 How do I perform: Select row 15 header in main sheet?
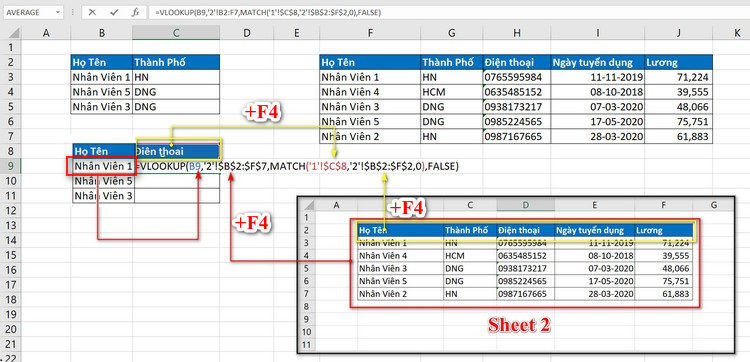tap(11, 255)
